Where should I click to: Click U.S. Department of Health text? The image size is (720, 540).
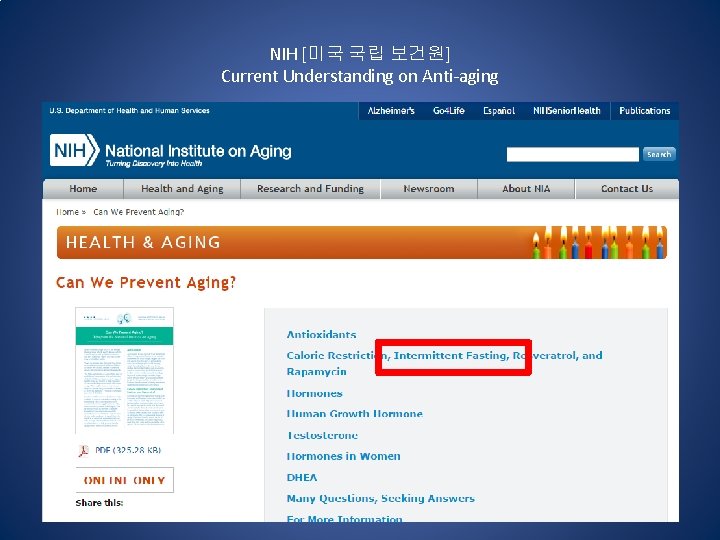click(x=129, y=111)
